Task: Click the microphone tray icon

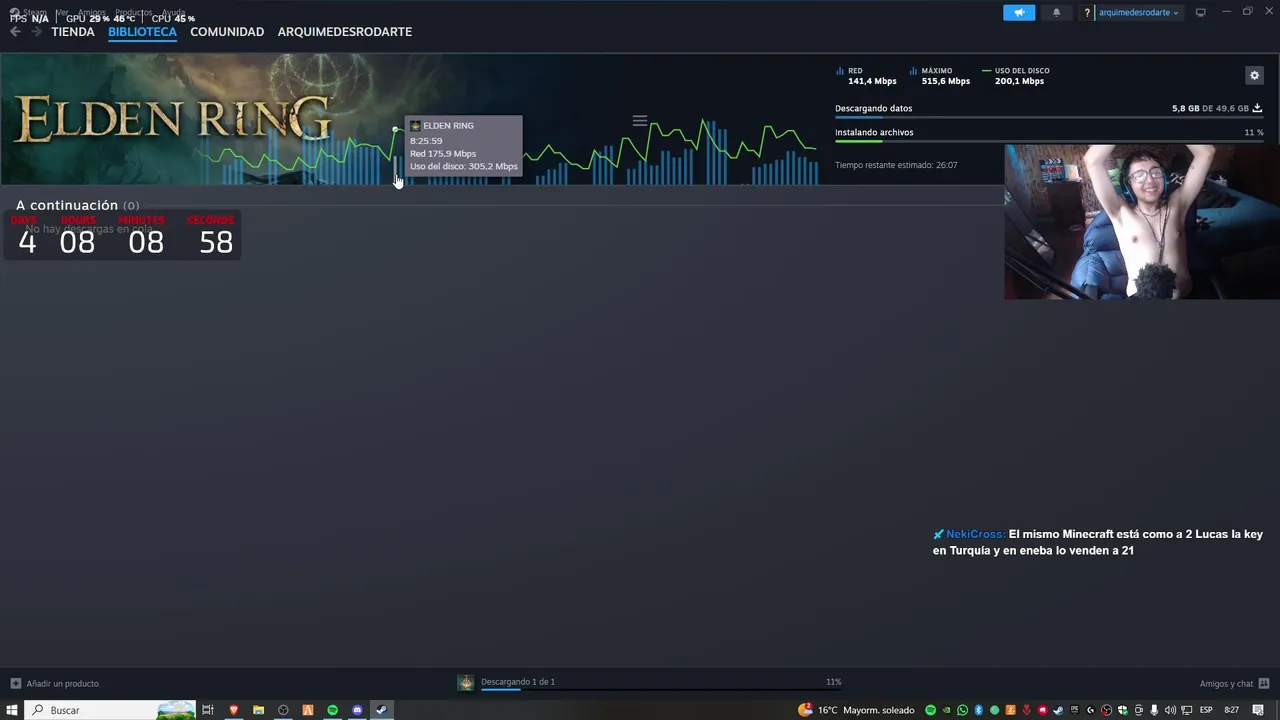Action: (1154, 710)
